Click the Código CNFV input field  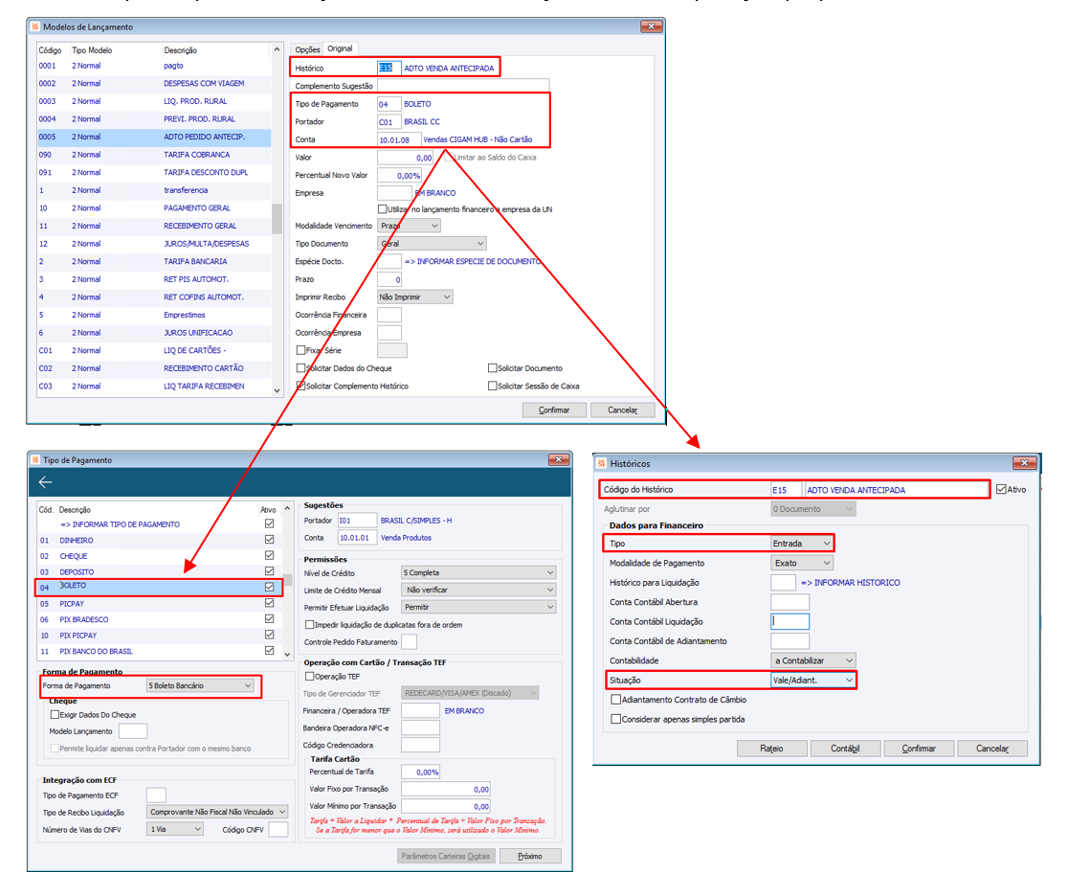[278, 829]
